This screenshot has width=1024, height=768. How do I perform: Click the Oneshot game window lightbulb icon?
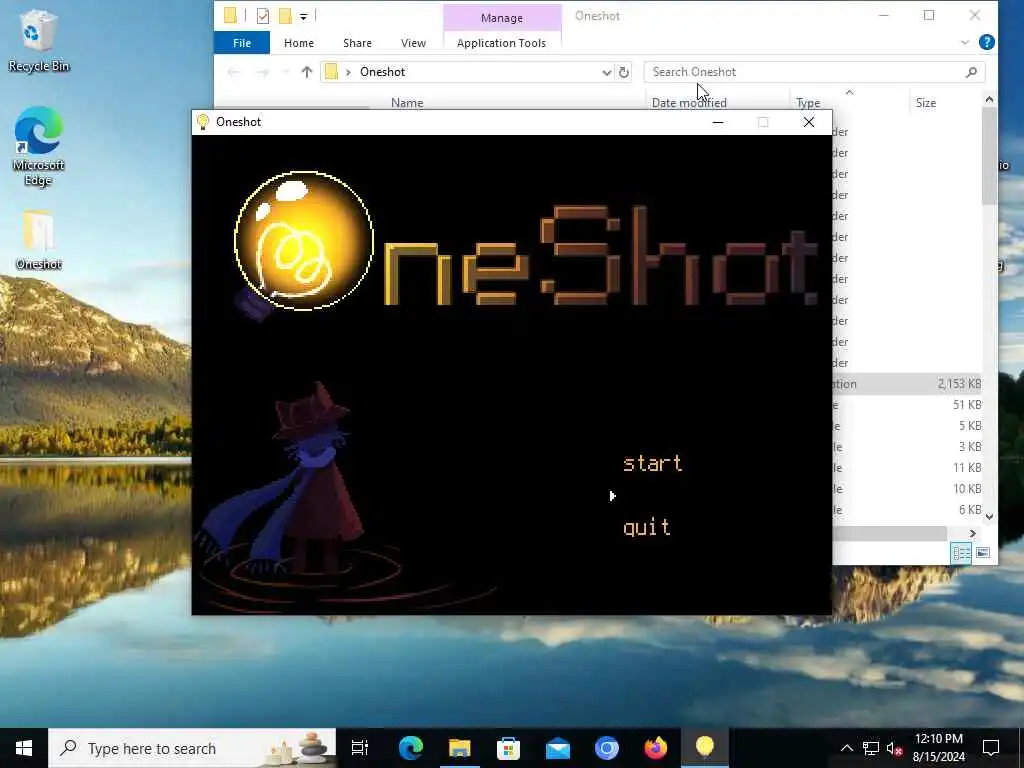[202, 122]
